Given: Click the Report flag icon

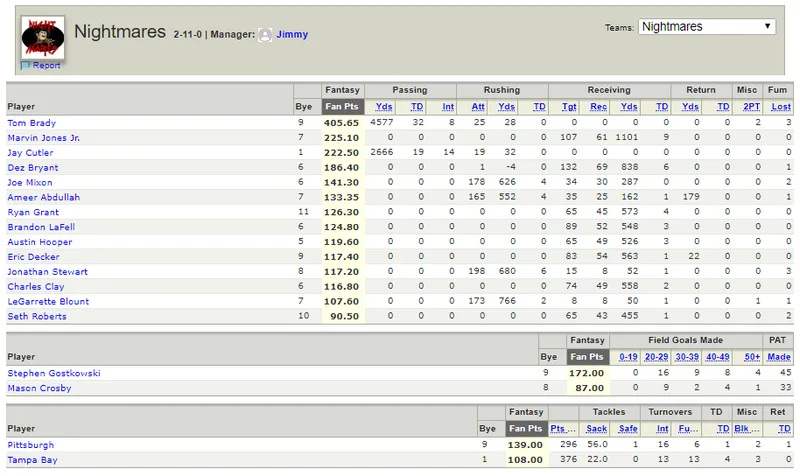Looking at the screenshot, I should pyautogui.click(x=26, y=65).
